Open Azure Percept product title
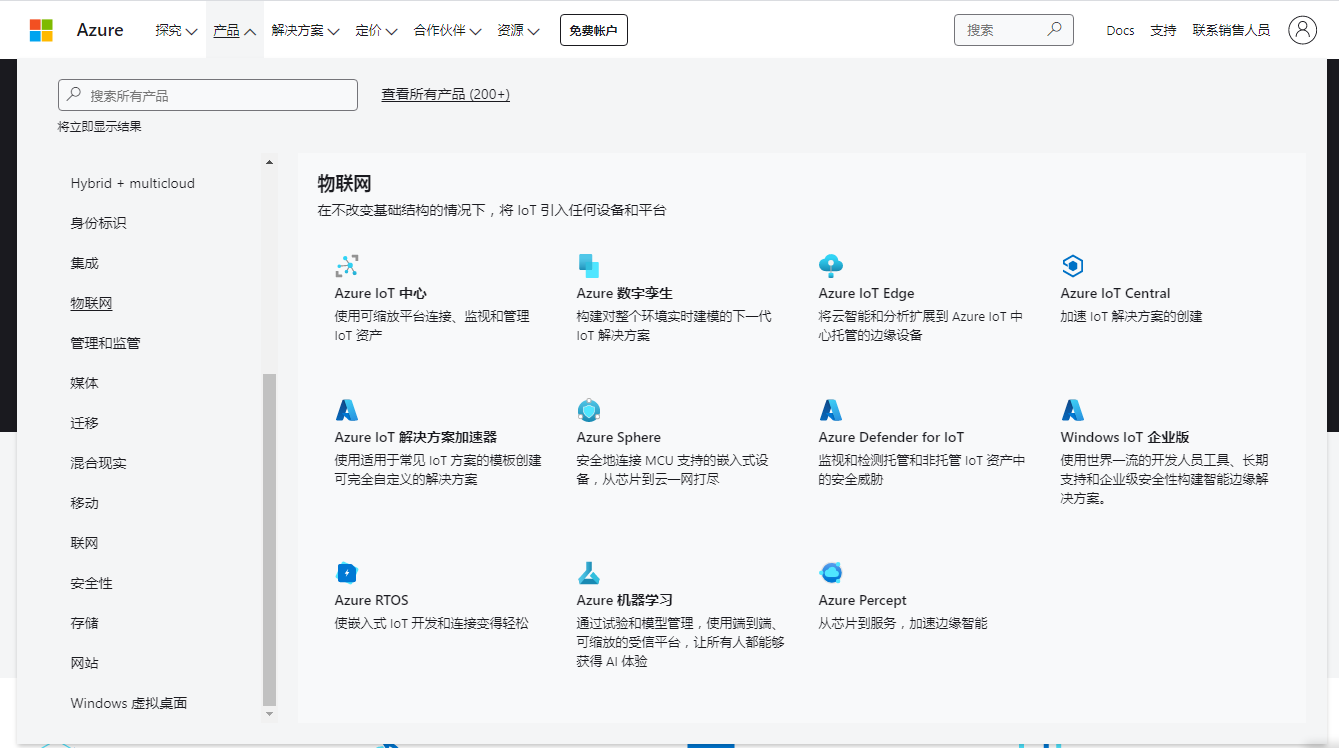The width and height of the screenshot is (1339, 748). pyautogui.click(x=862, y=600)
